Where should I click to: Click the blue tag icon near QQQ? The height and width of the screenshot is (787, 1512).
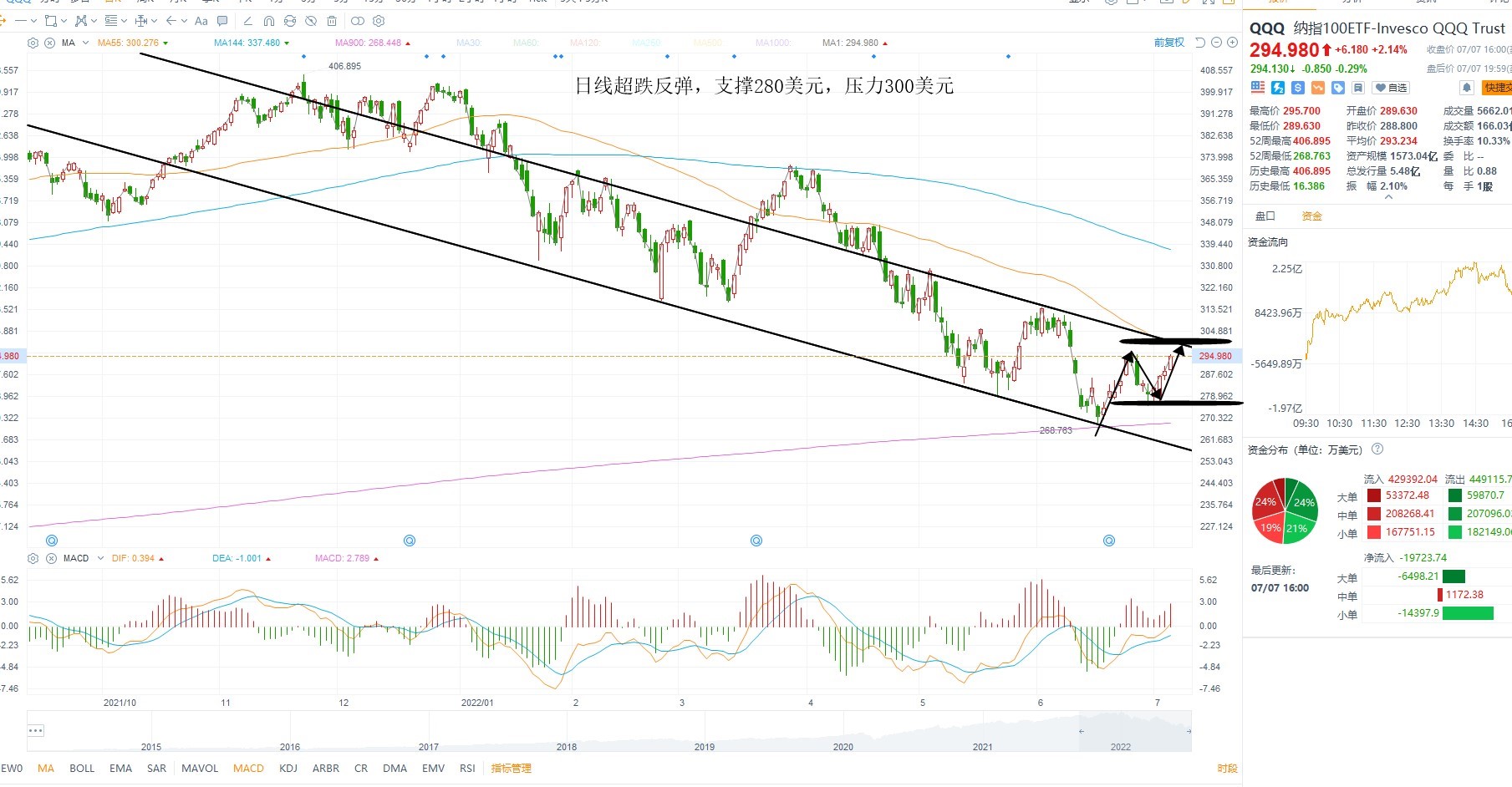(x=1338, y=88)
